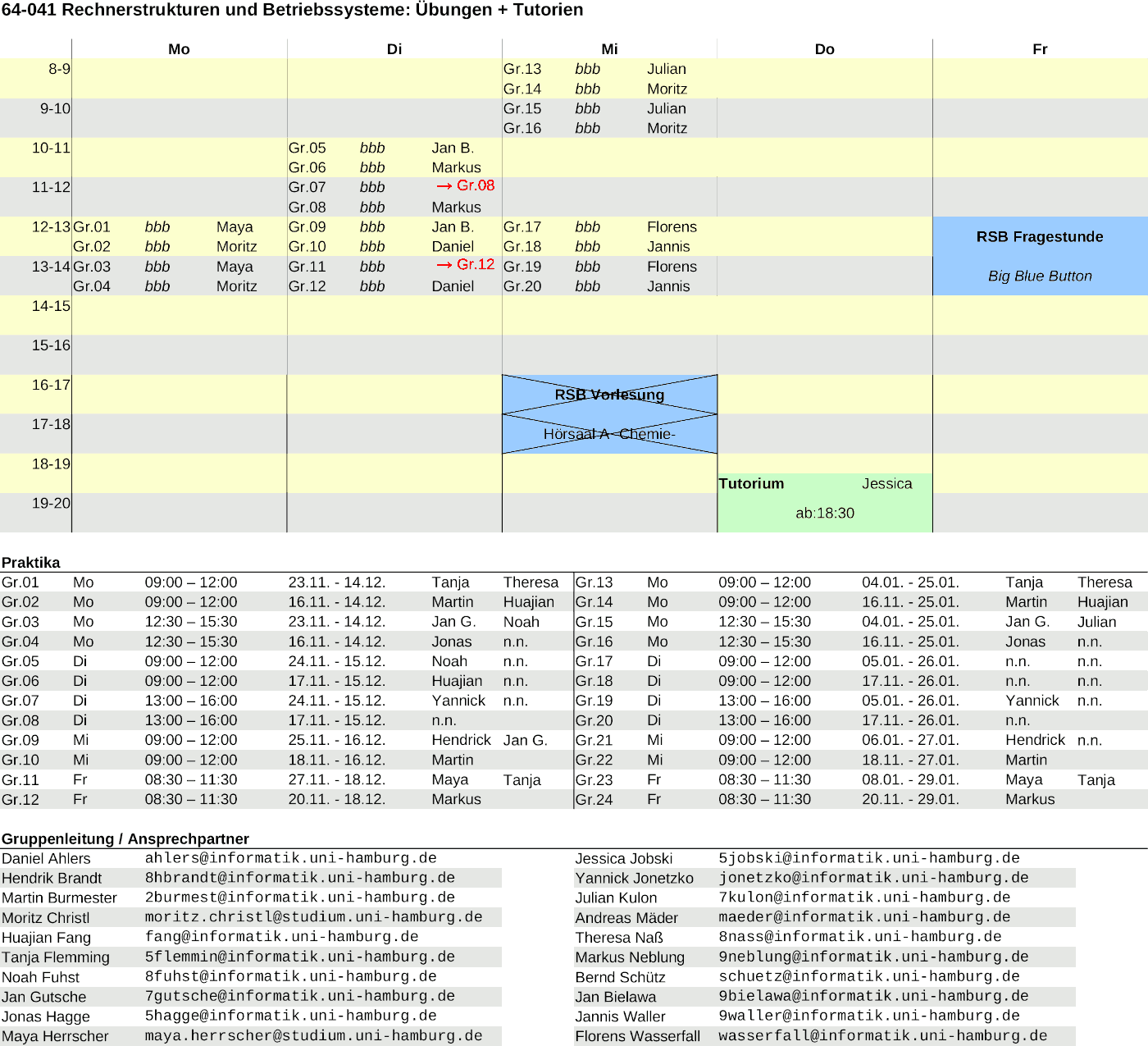This screenshot has width=1148, height=1046.
Task: Click 'Gr.01' in the Monday 12-13 timetable slot
Action: tap(92, 227)
